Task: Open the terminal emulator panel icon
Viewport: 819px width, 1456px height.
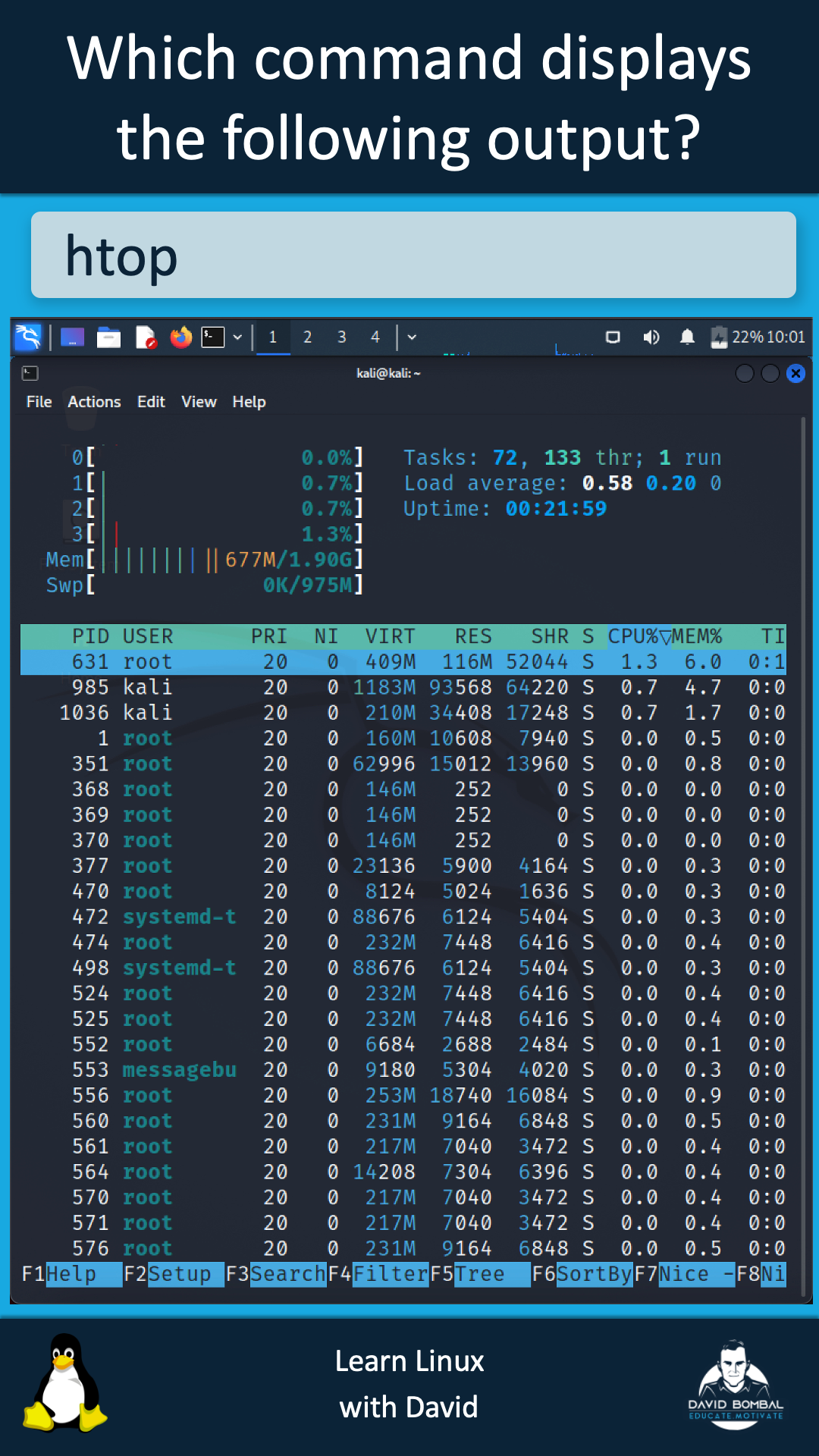Action: pyautogui.click(x=212, y=337)
